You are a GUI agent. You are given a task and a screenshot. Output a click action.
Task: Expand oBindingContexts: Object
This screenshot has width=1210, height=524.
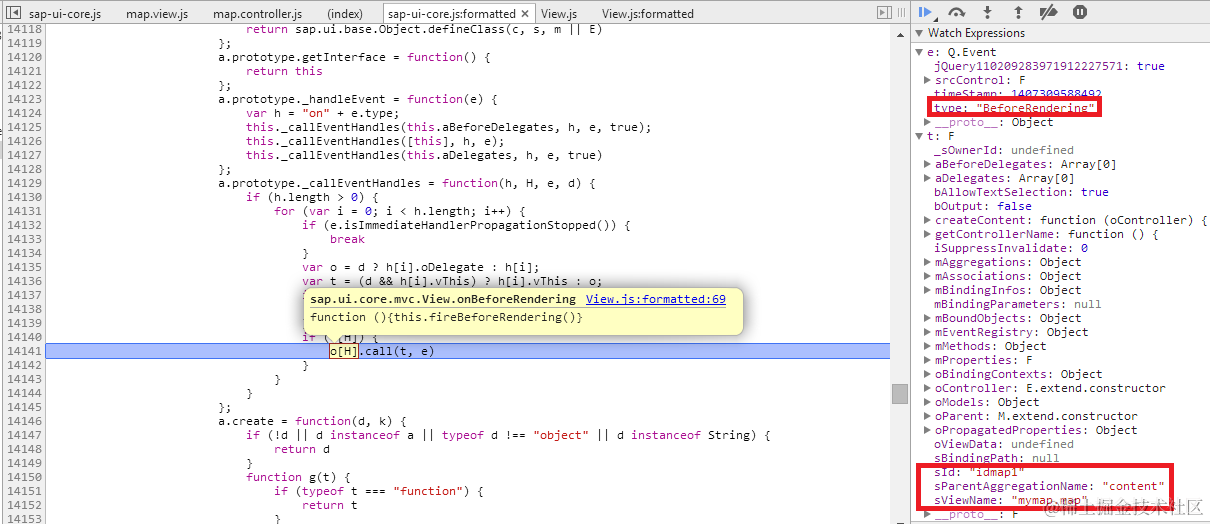pos(929,374)
